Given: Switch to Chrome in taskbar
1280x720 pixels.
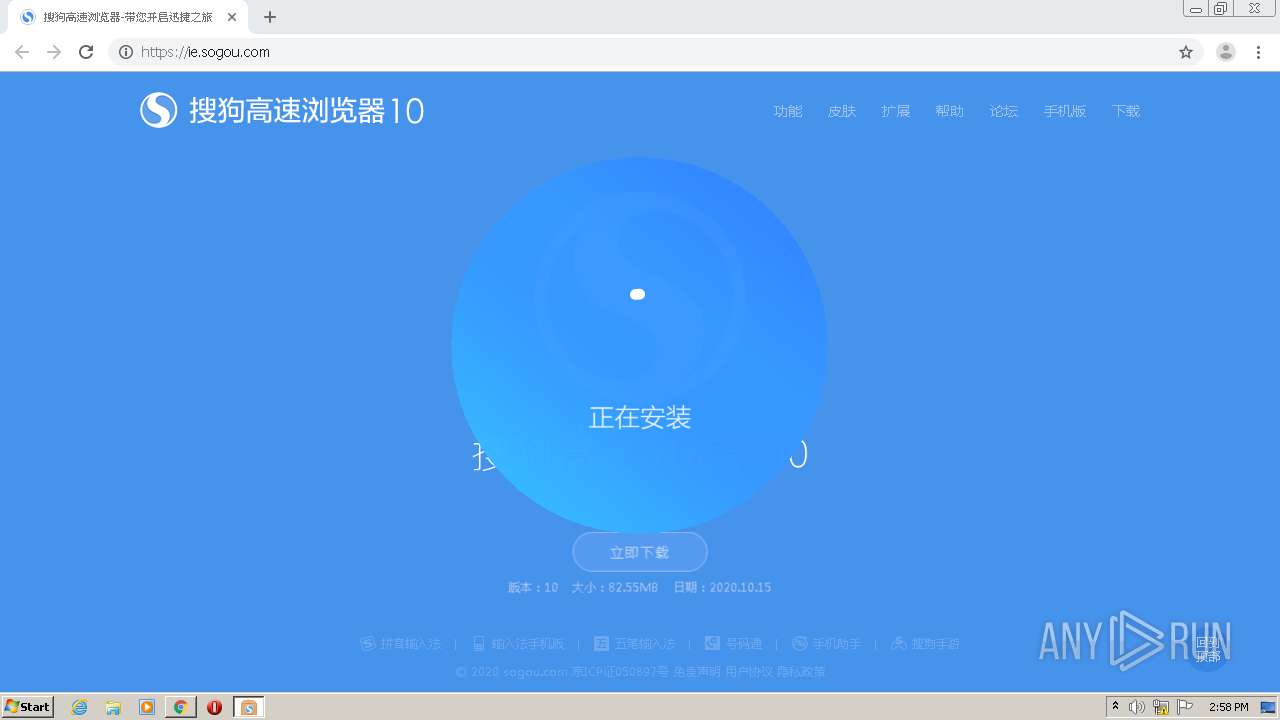Looking at the screenshot, I should (180, 707).
